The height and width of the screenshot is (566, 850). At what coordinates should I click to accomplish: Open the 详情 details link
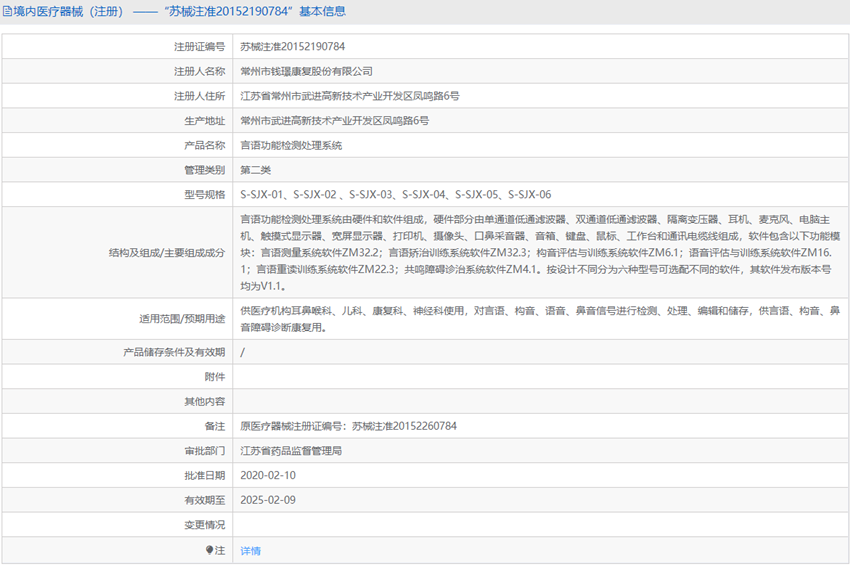click(250, 550)
